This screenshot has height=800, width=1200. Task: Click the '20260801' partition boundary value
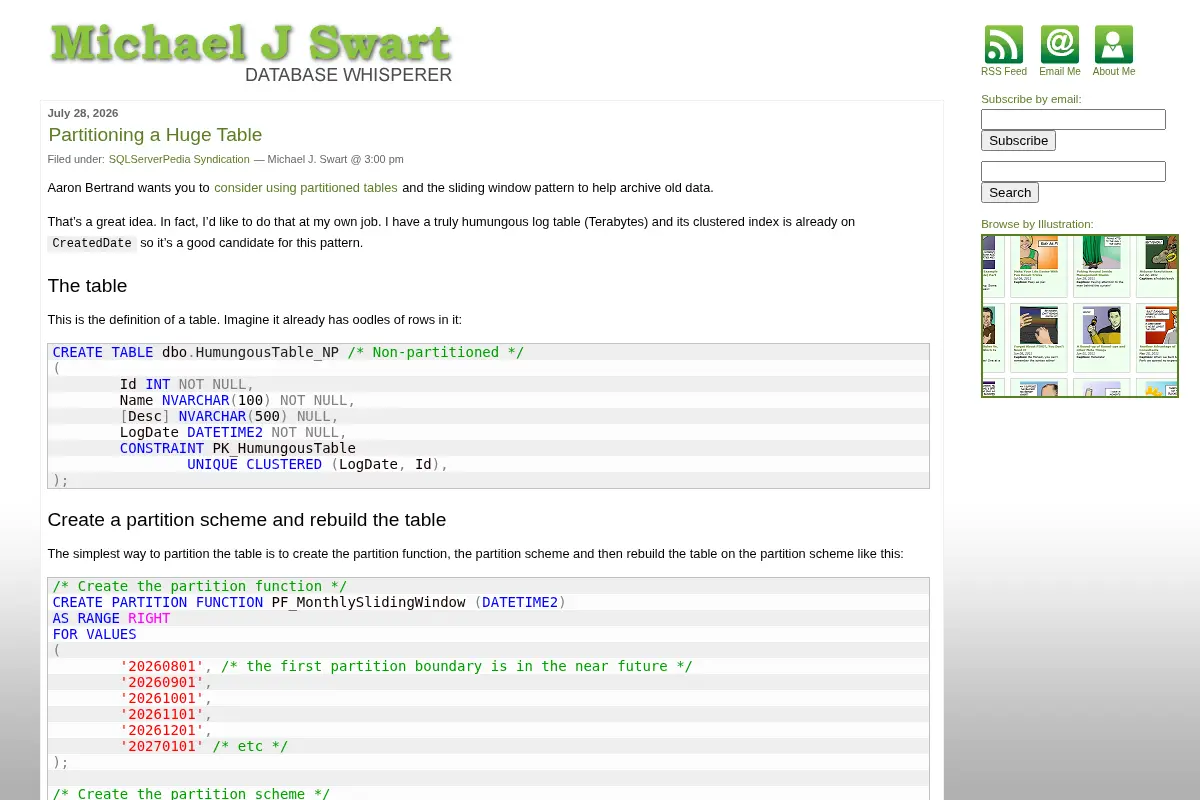pyautogui.click(x=162, y=666)
